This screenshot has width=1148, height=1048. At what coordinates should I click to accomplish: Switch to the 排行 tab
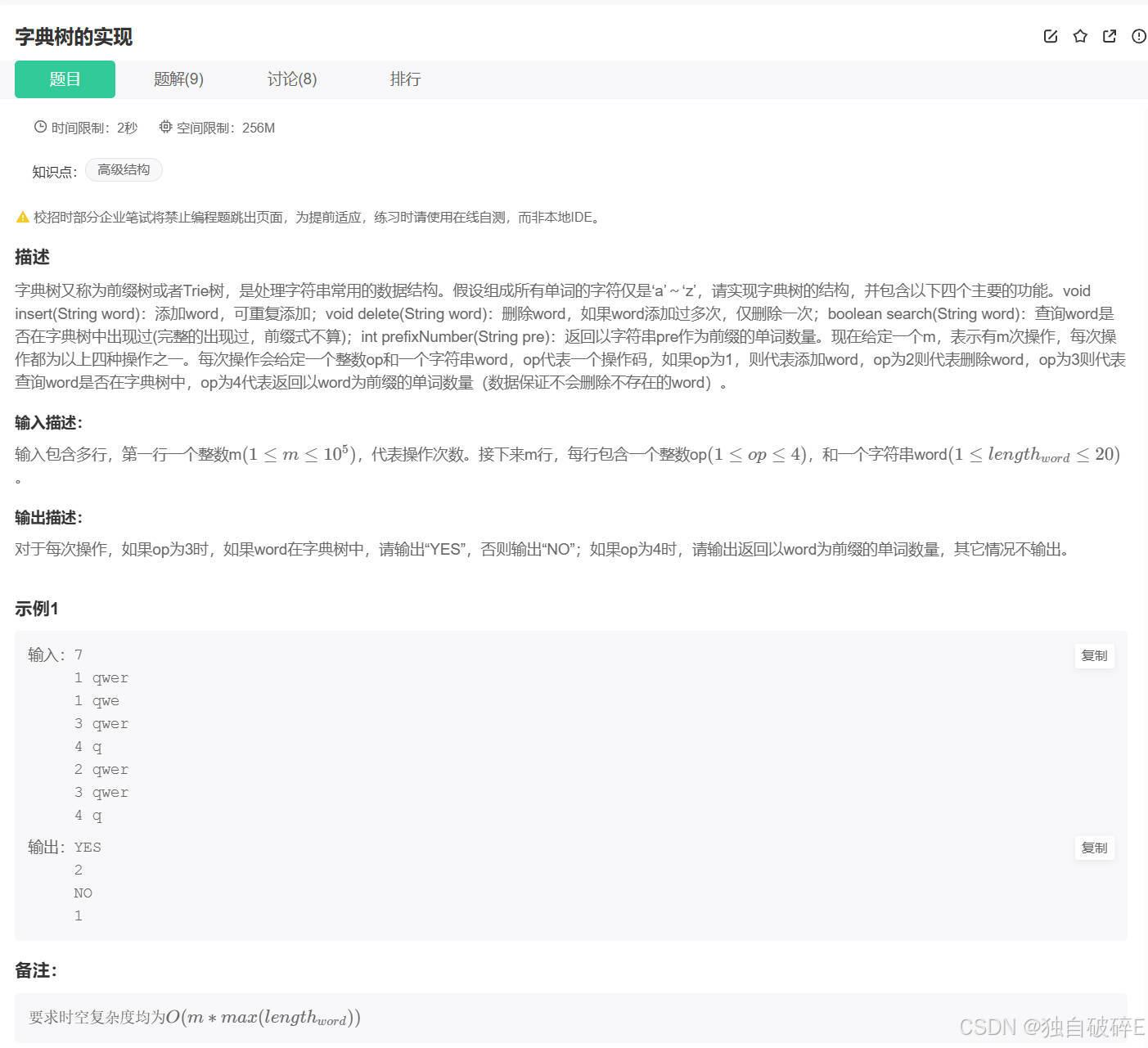tap(405, 79)
